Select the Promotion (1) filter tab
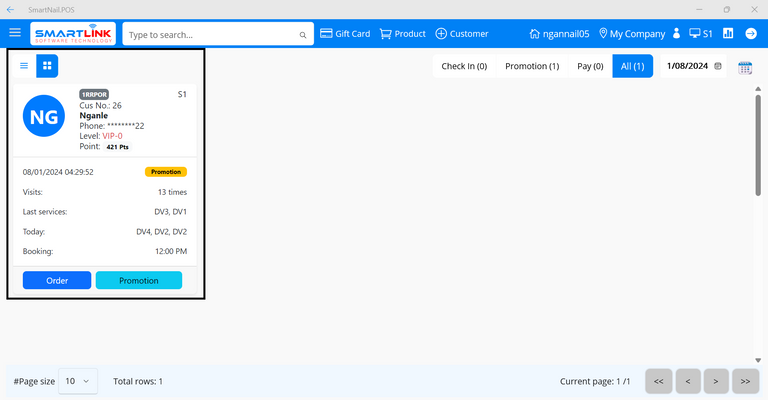This screenshot has width=768, height=400. coord(532,67)
